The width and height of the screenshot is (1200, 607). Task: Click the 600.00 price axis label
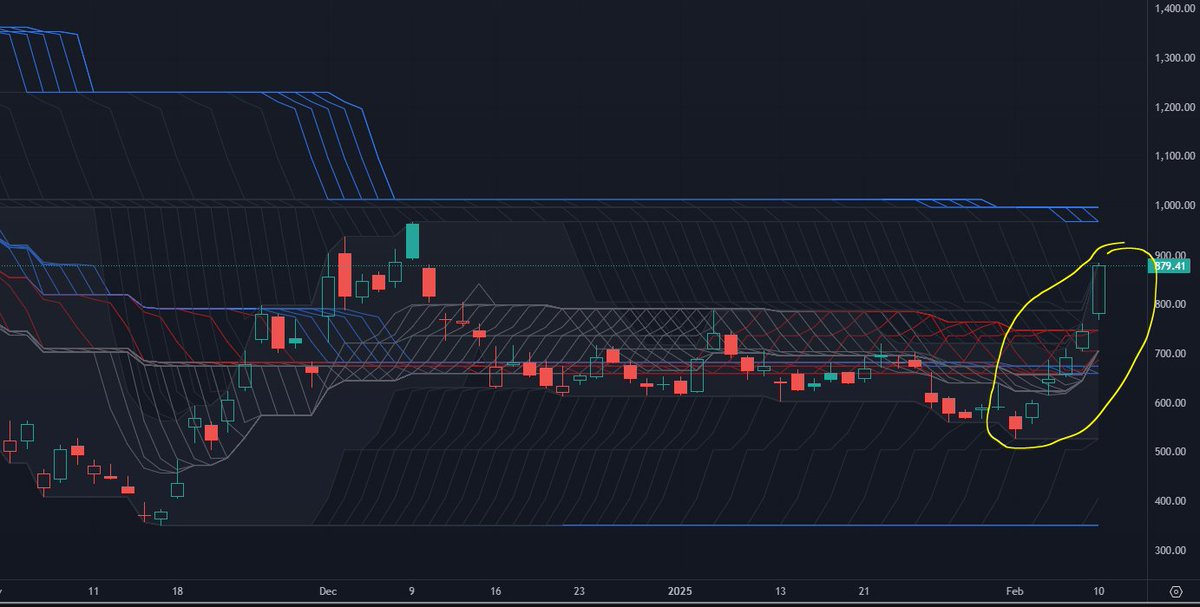point(1169,403)
